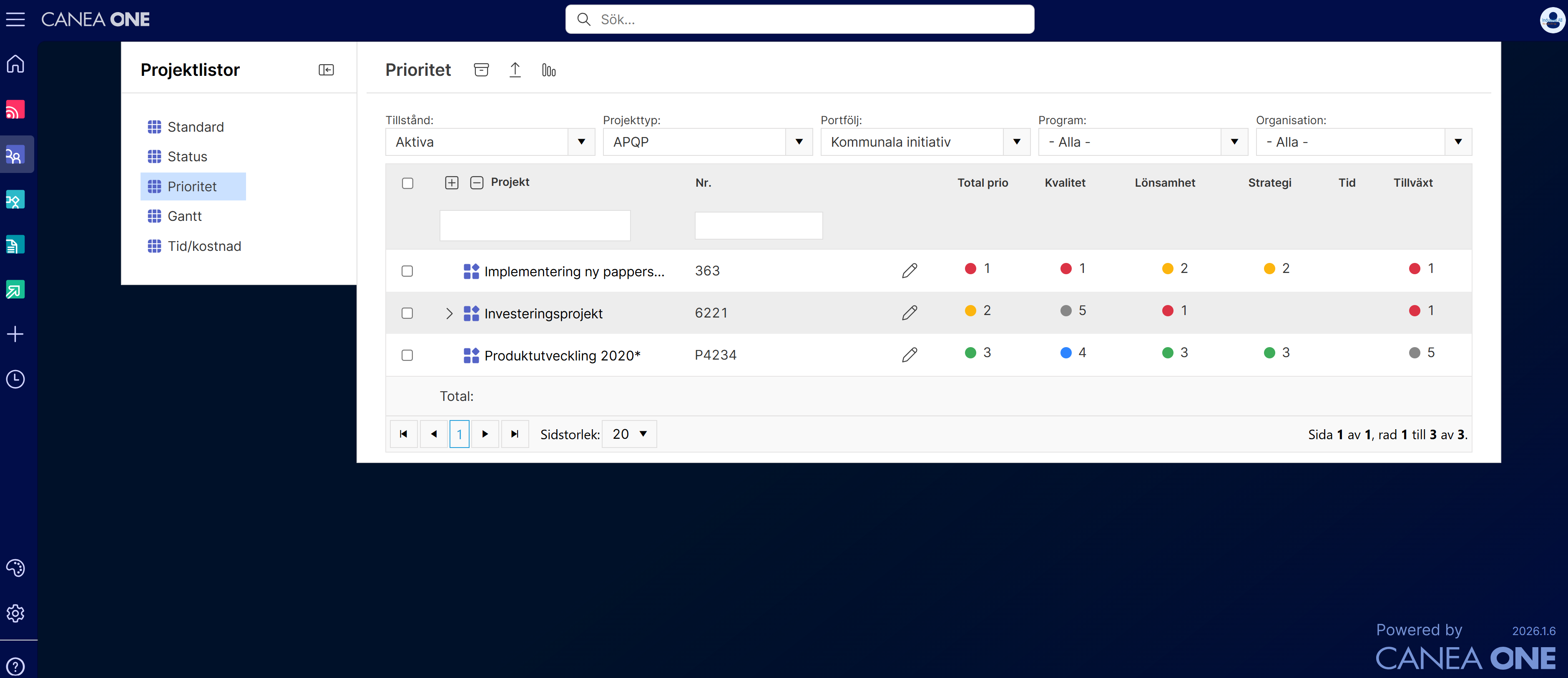Go to the Home sidebar icon
Viewport: 1568px width, 678px height.
15,64
